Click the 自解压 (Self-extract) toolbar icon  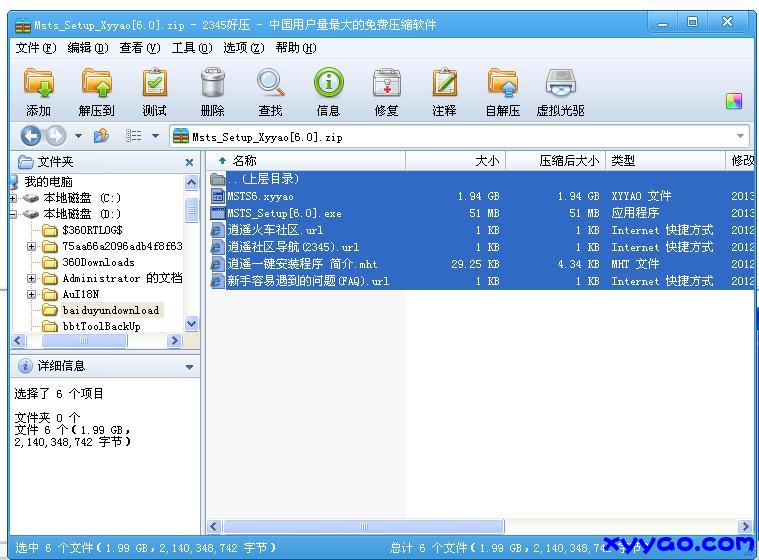(x=502, y=84)
